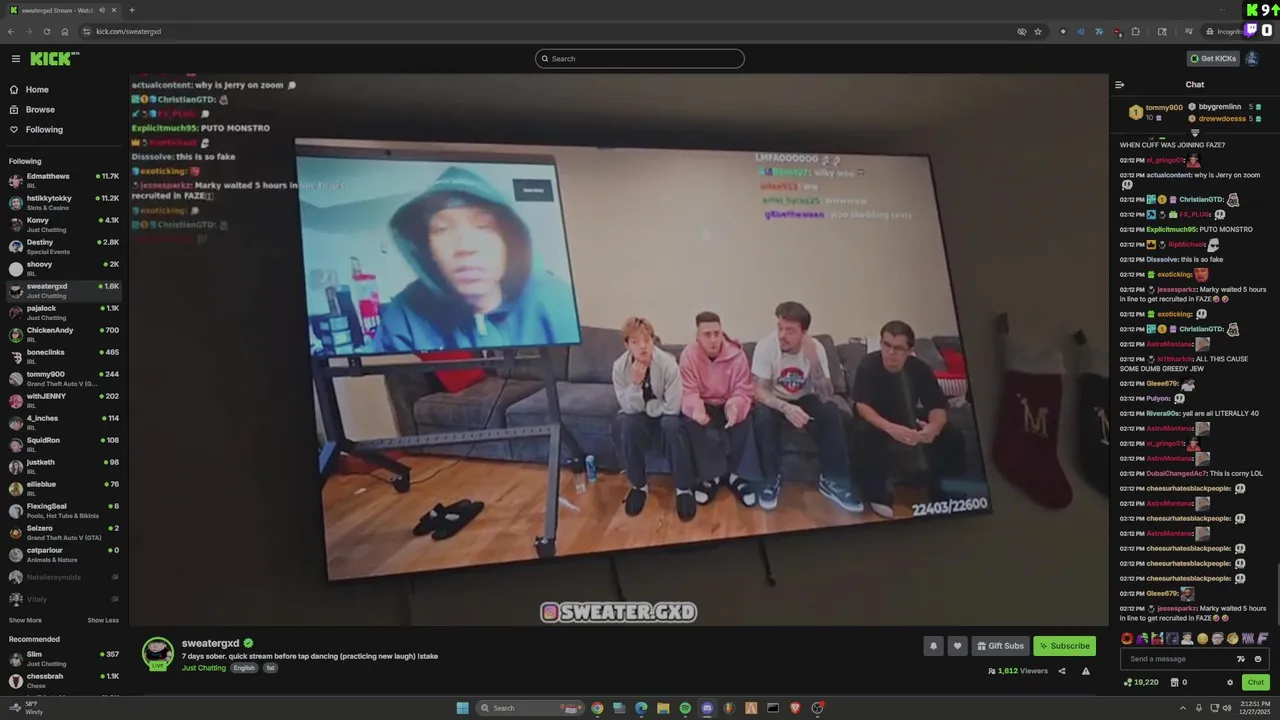Viewport: 1280px width, 720px height.
Task: Open tommy900 channel in sidebar
Action: [x=64, y=378]
